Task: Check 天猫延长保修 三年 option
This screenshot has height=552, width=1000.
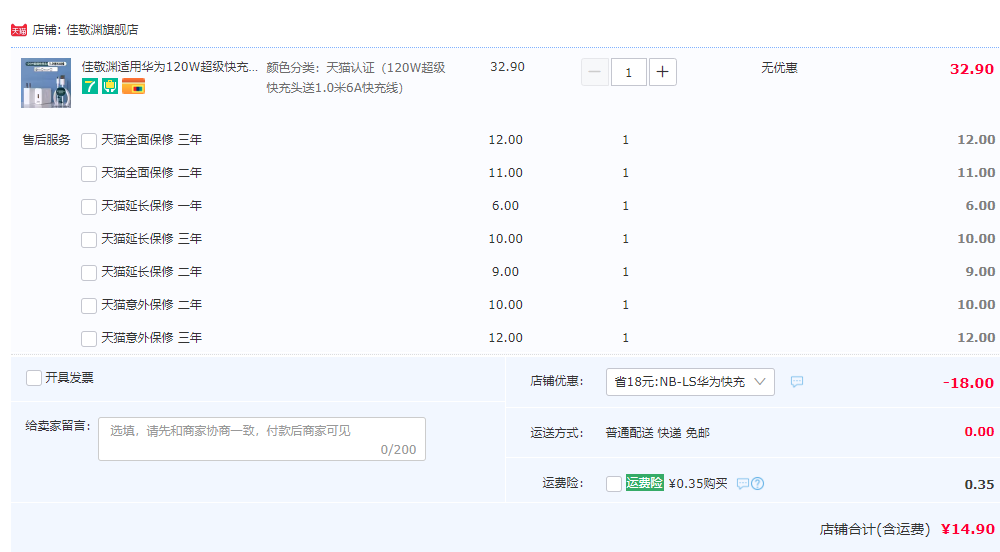Action: [89, 240]
